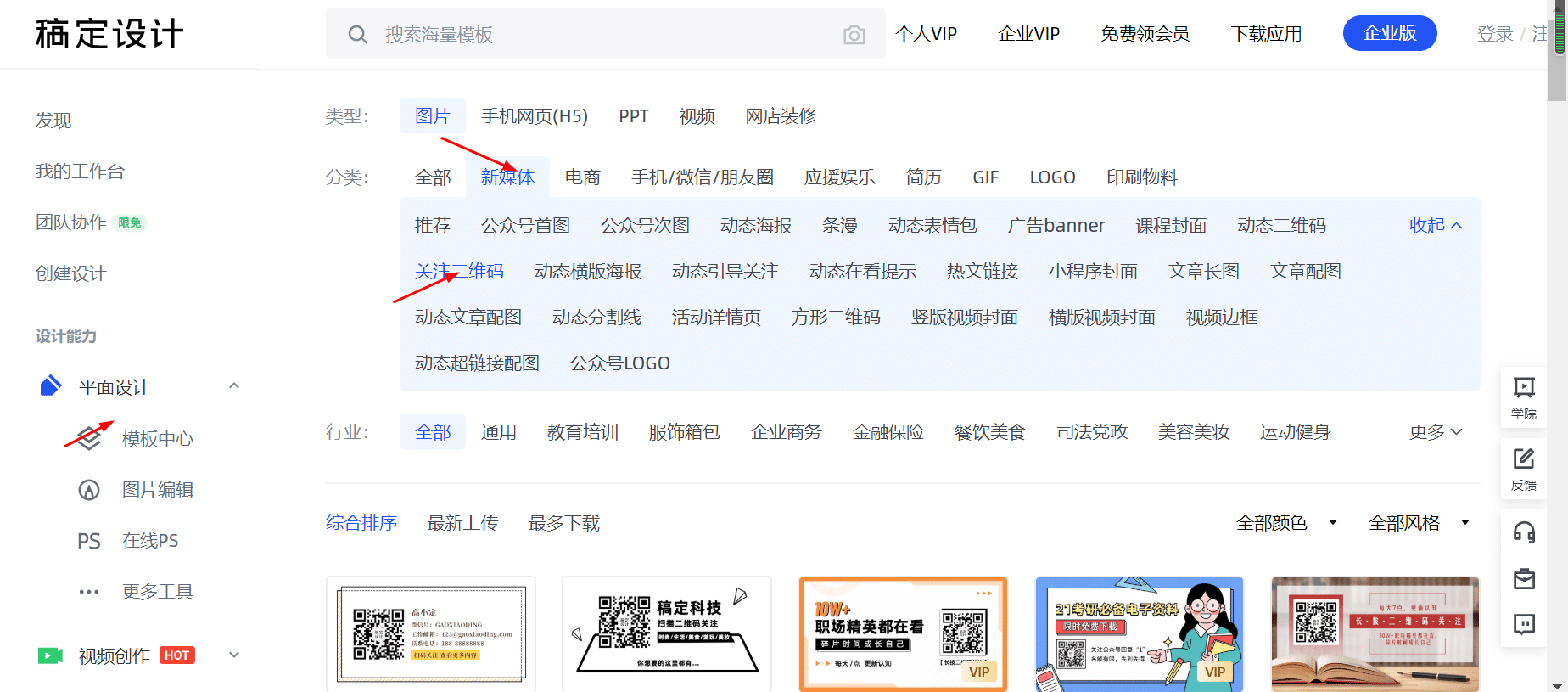Select 全部 in the 分类 row
1568x692 pixels.
pos(433,177)
